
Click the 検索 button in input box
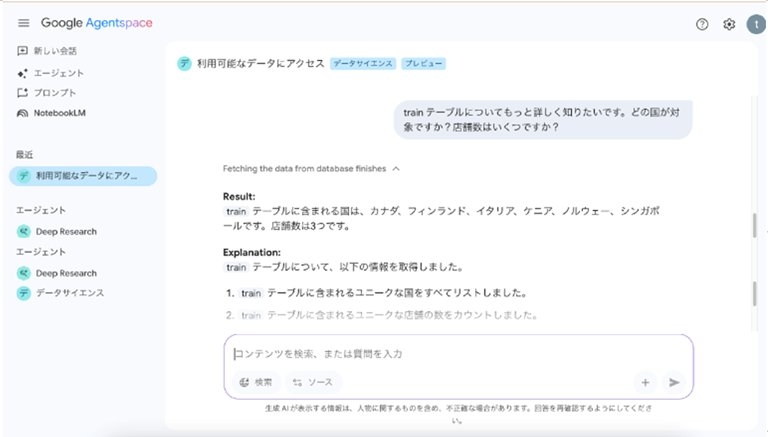coord(256,382)
